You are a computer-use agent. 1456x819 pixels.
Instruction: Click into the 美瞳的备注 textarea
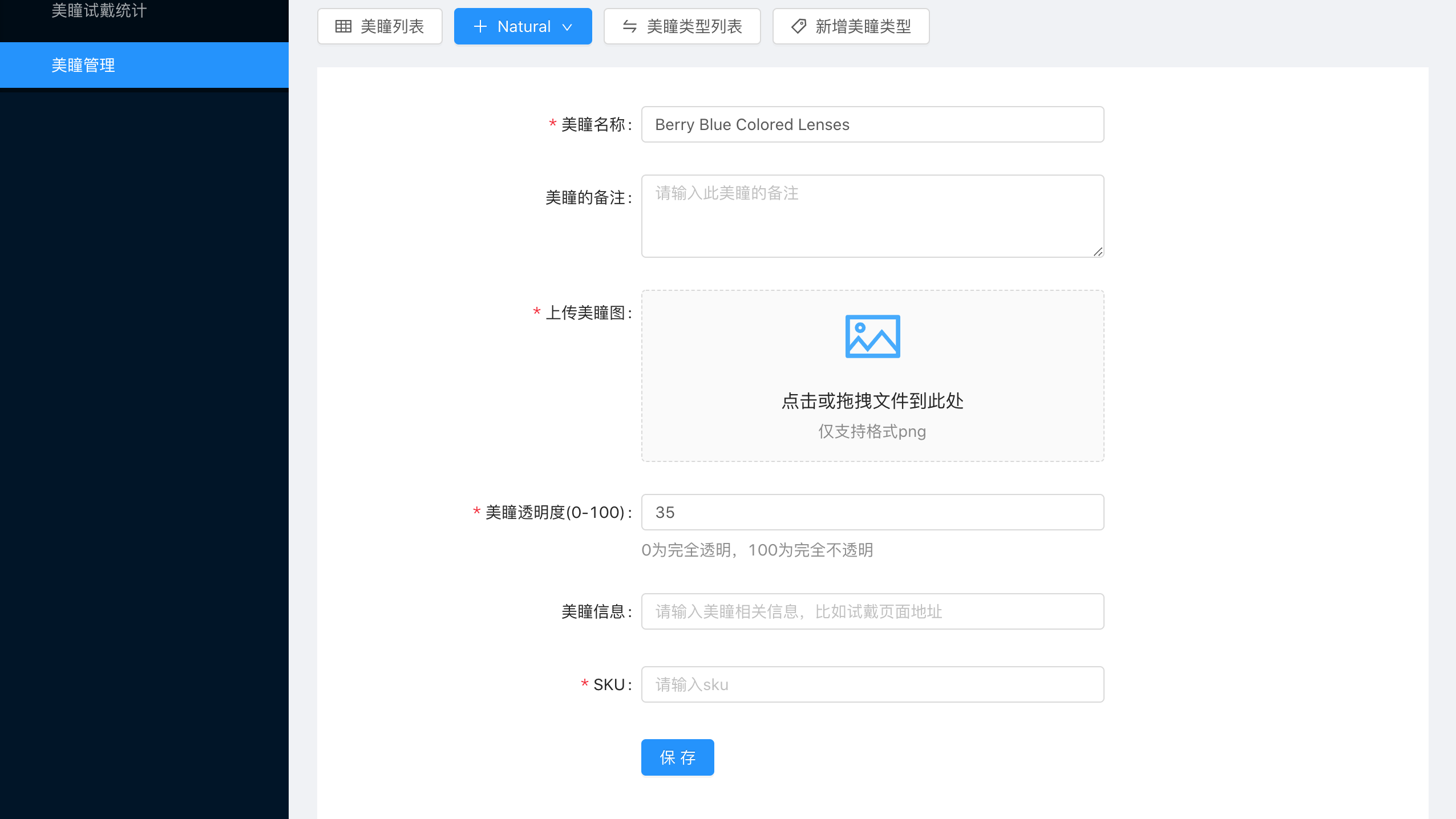(x=872, y=217)
